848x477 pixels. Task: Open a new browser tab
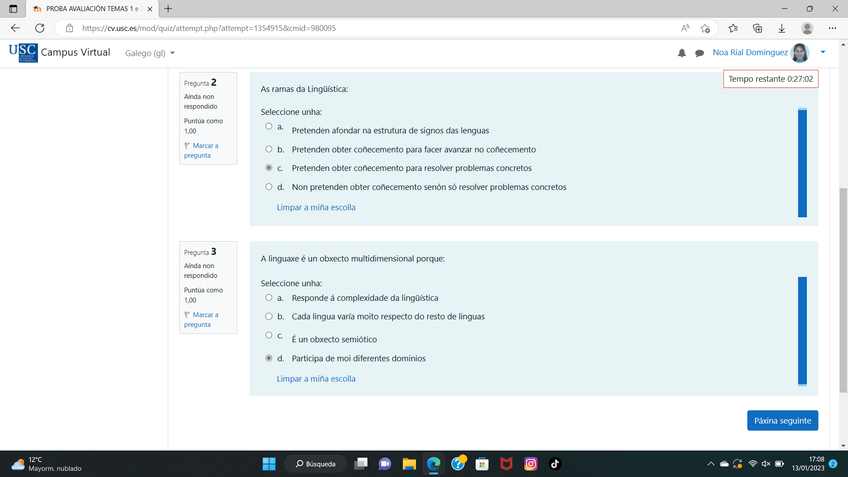click(168, 8)
